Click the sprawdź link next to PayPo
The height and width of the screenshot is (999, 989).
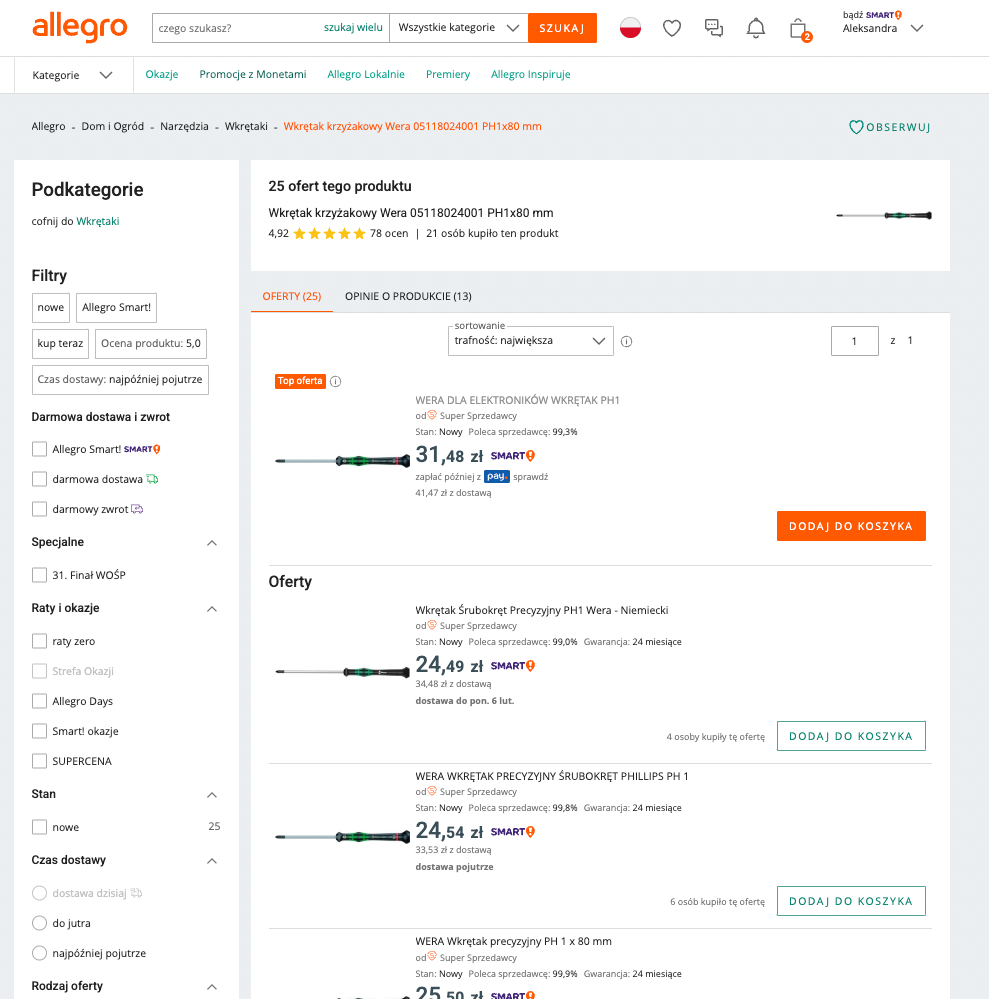(530, 477)
